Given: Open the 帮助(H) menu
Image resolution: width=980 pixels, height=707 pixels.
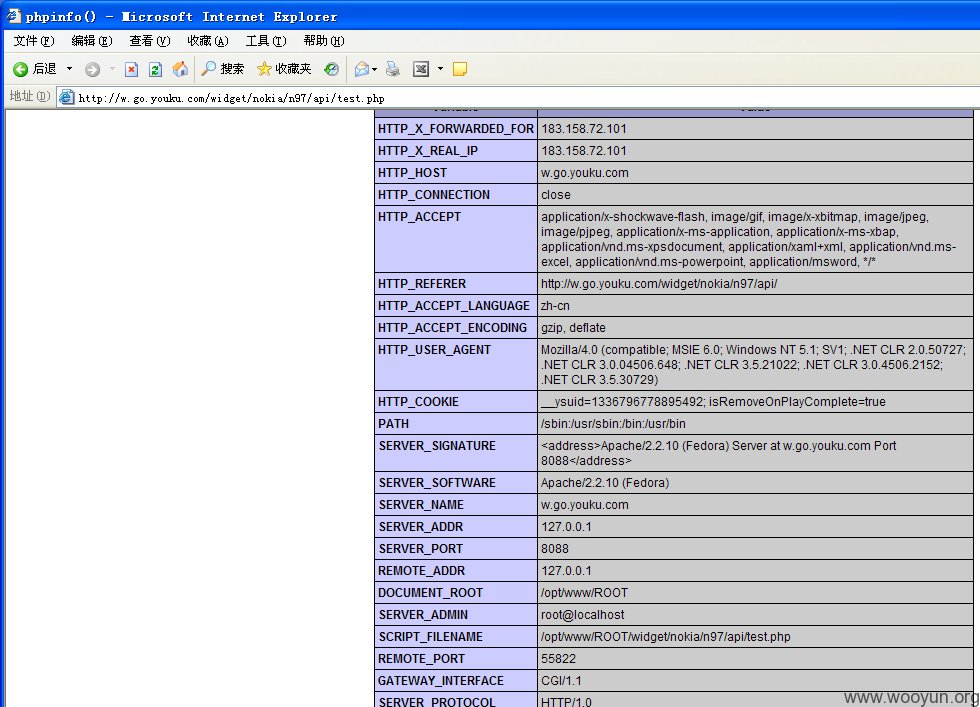Looking at the screenshot, I should click(x=324, y=41).
